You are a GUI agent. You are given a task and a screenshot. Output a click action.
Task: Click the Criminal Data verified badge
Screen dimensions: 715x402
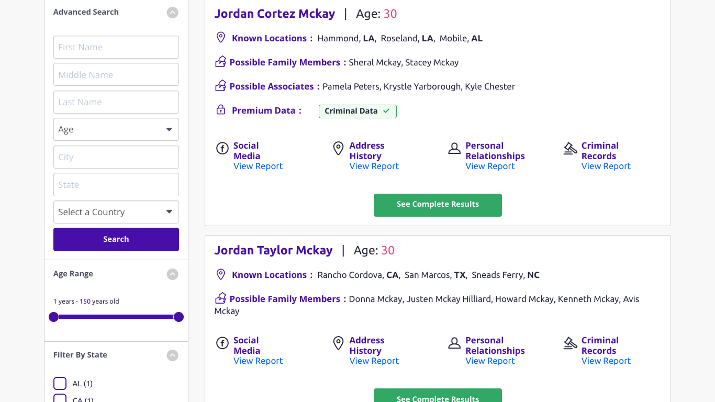coord(358,111)
